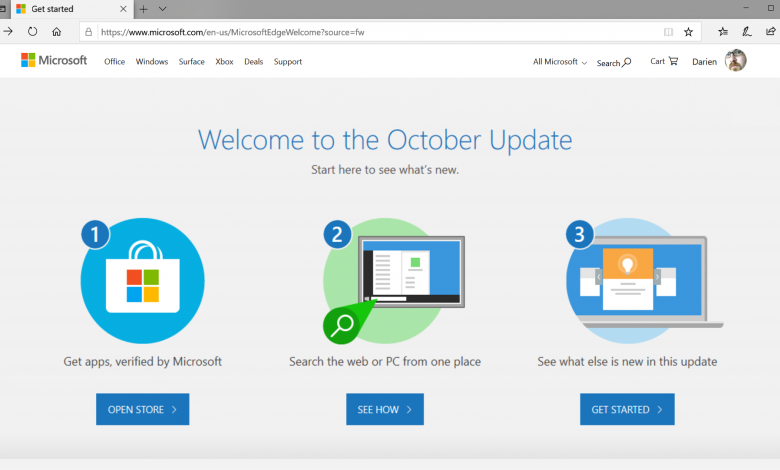
Task: Open the Office menu link
Action: click(x=114, y=62)
